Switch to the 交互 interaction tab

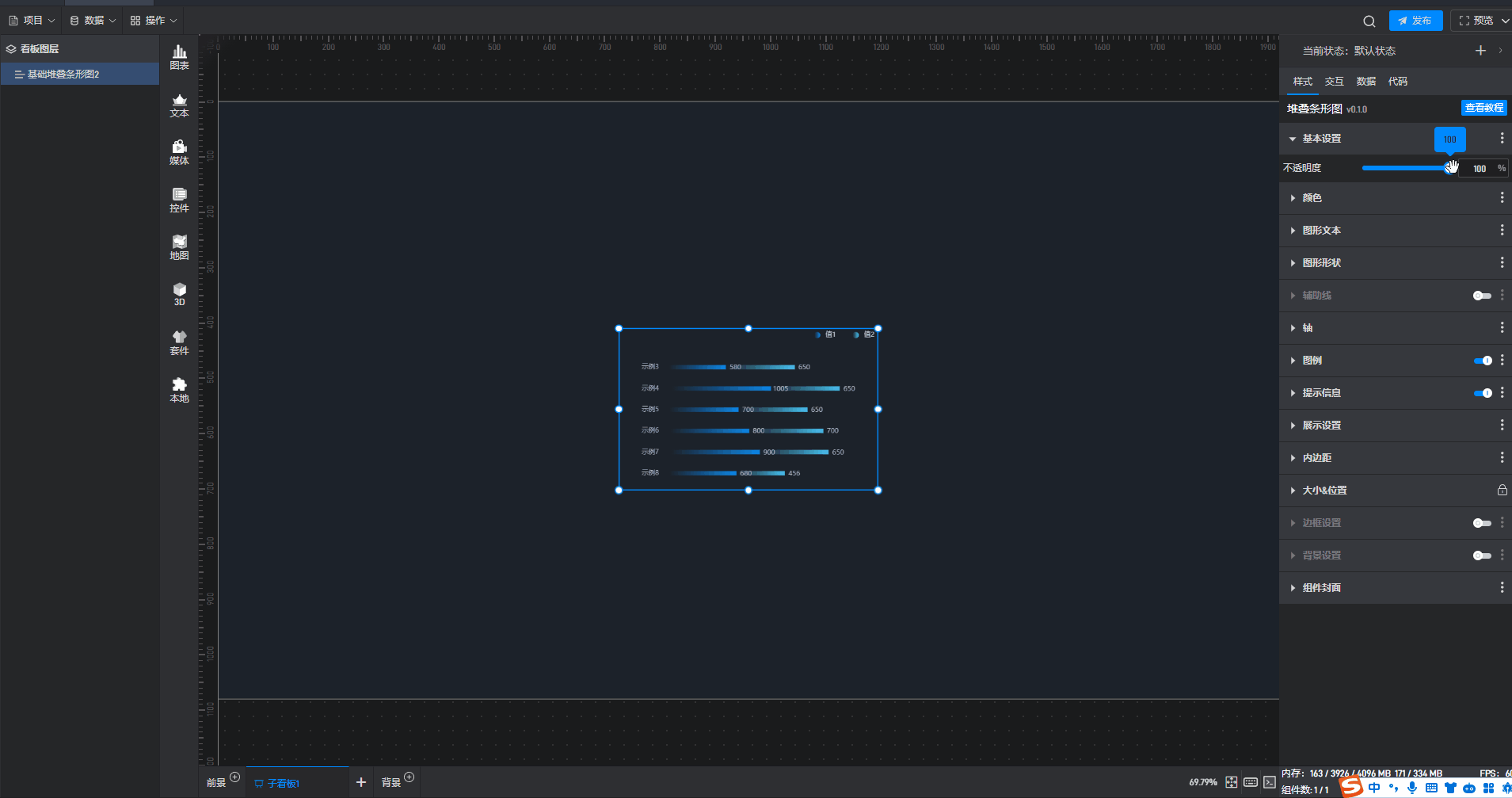click(1334, 82)
